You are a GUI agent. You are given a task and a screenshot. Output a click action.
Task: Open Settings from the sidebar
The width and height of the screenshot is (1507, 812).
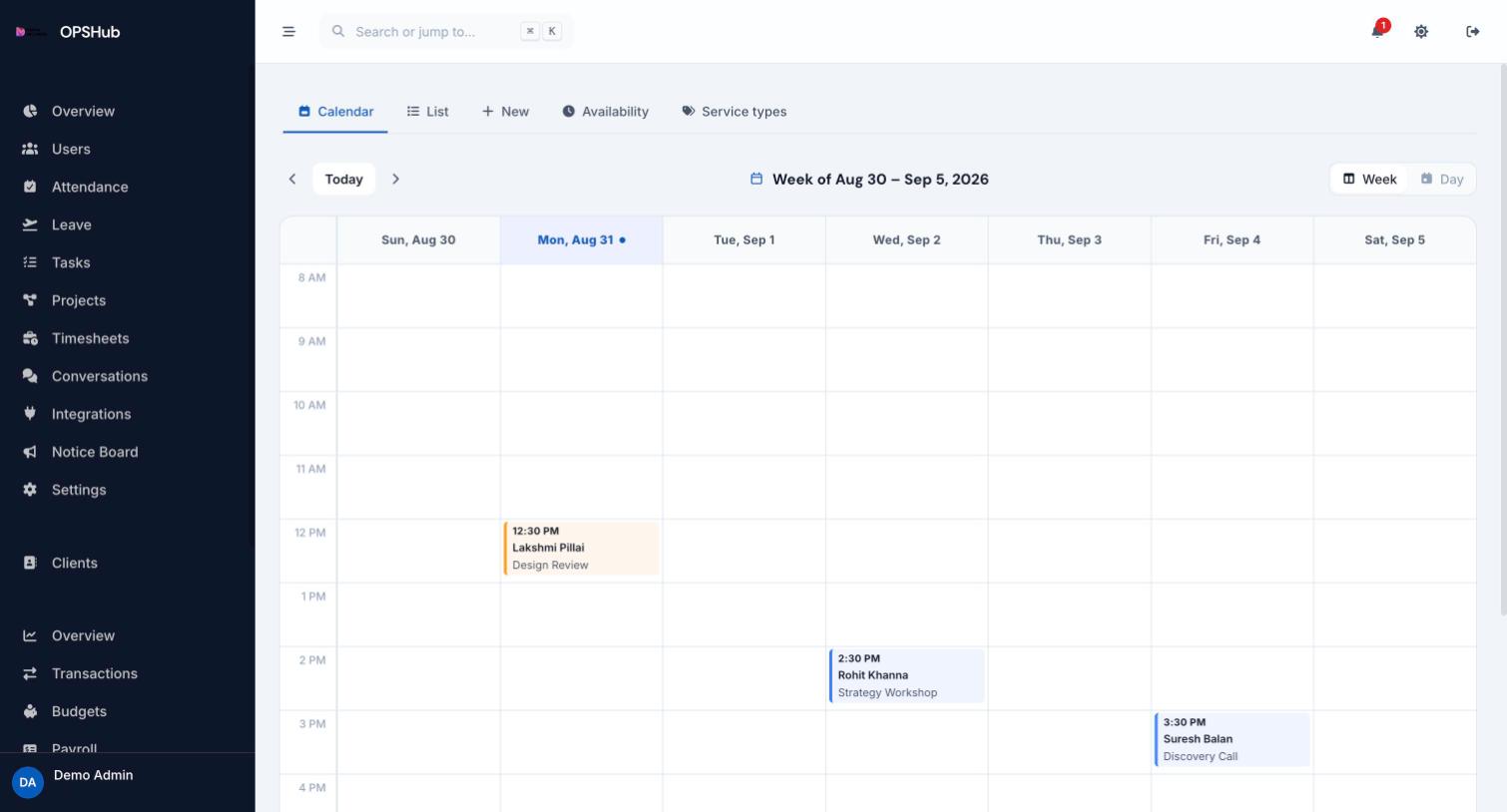(128, 490)
